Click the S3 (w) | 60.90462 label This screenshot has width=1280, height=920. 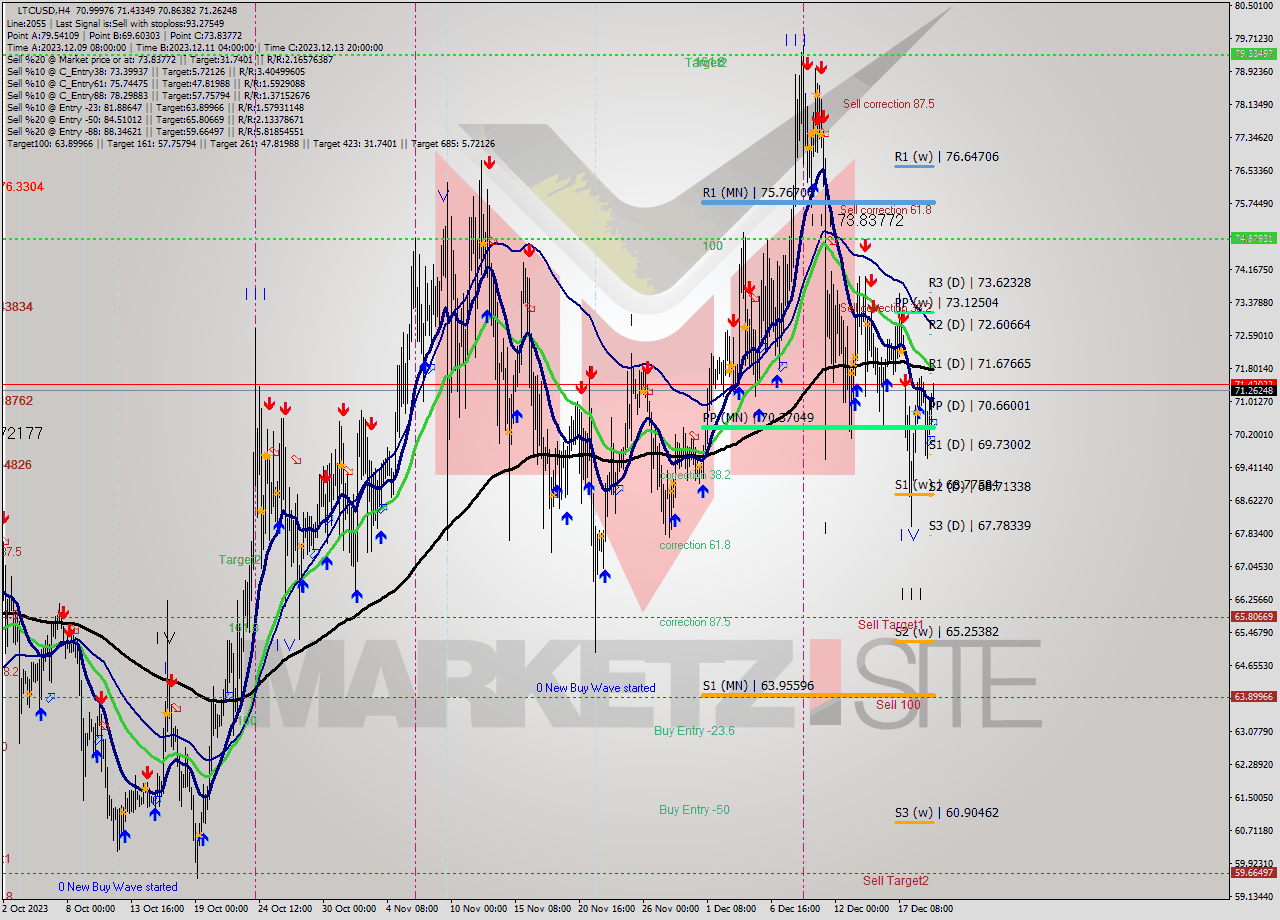pyautogui.click(x=946, y=813)
